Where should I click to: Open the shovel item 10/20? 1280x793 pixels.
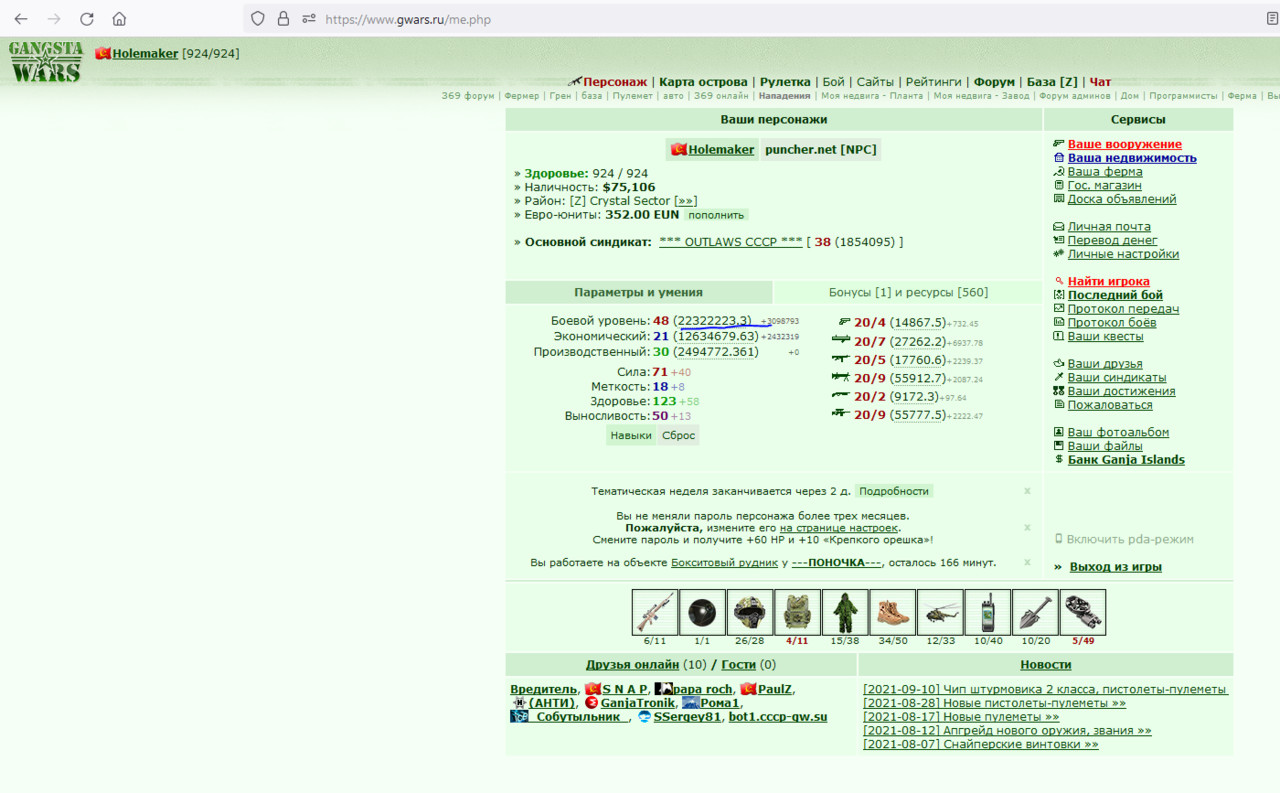[1035, 612]
